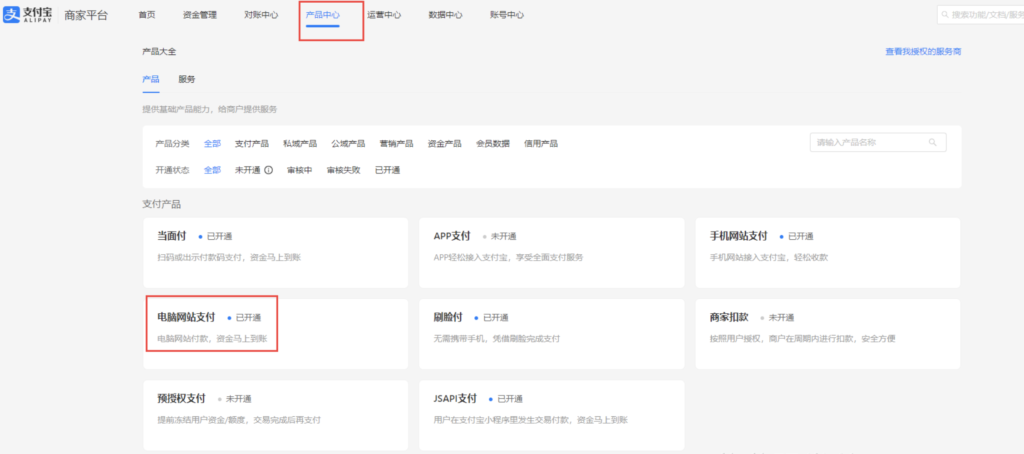The height and width of the screenshot is (454, 1024).
Task: Filter by 支付产品 category
Action: pos(252,144)
